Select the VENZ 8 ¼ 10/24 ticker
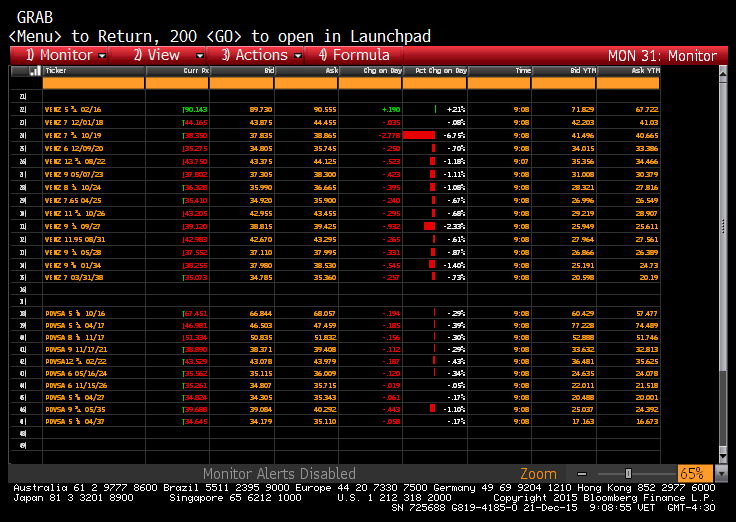 click(x=73, y=187)
